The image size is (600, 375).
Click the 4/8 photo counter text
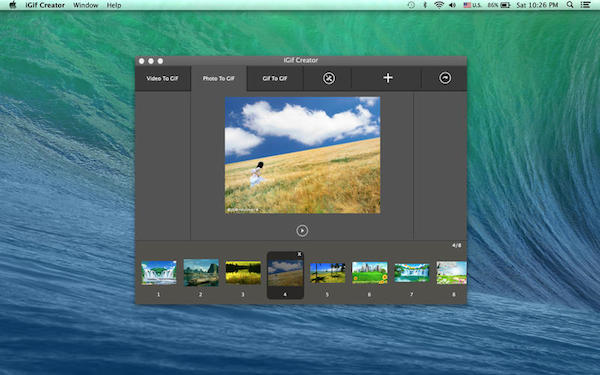(x=457, y=245)
